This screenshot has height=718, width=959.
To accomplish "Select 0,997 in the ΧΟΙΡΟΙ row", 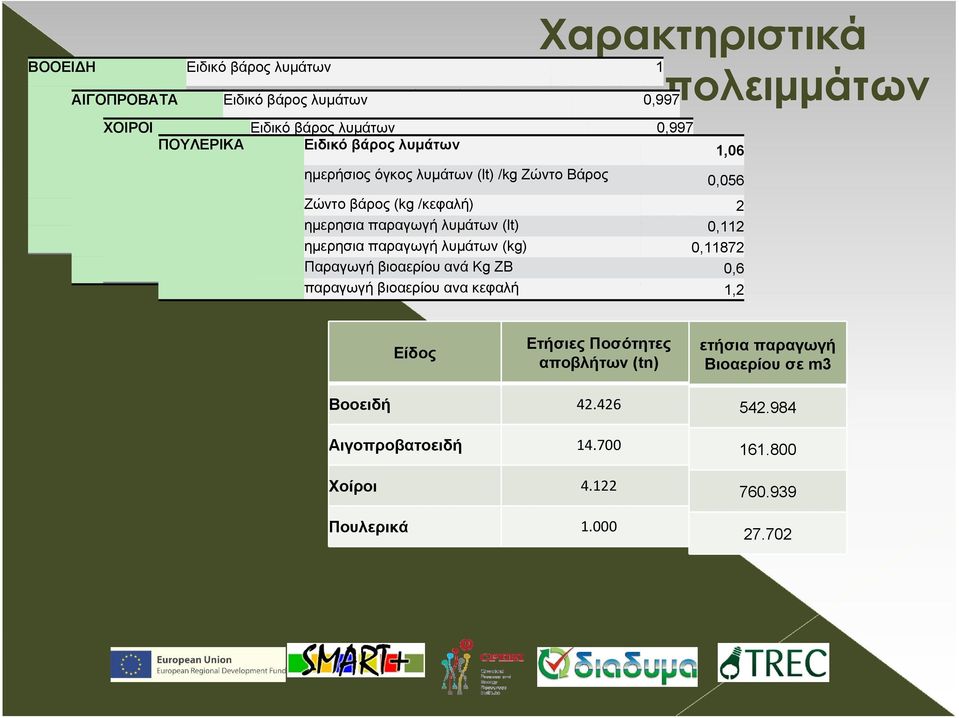I will click(x=675, y=127).
